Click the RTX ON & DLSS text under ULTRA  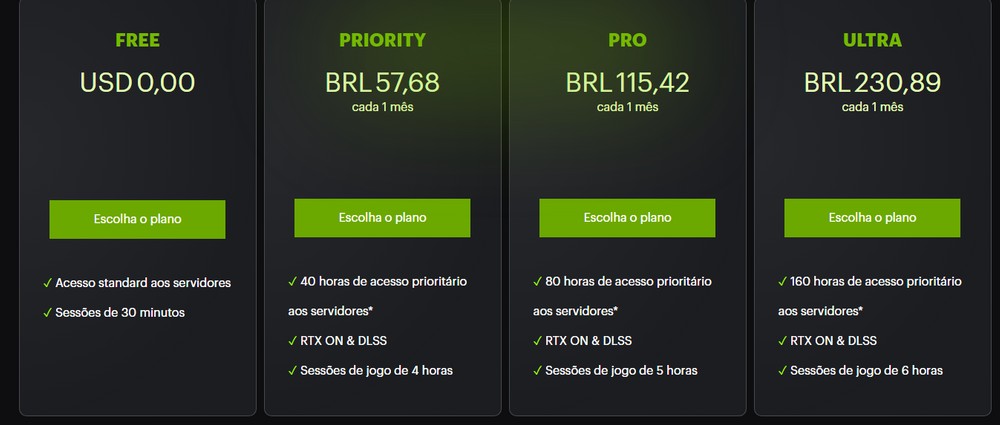pos(833,341)
